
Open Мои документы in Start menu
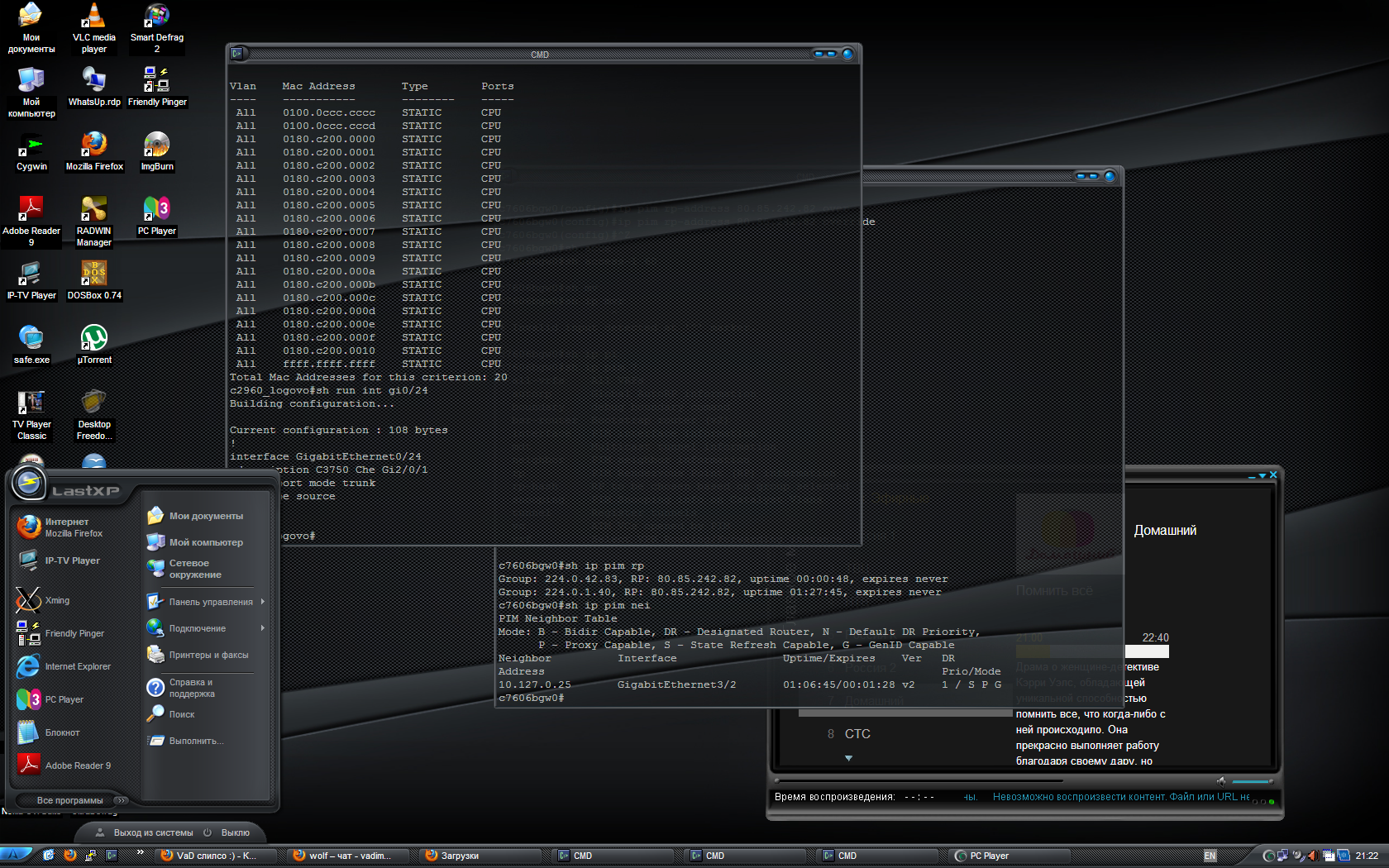pyautogui.click(x=207, y=516)
